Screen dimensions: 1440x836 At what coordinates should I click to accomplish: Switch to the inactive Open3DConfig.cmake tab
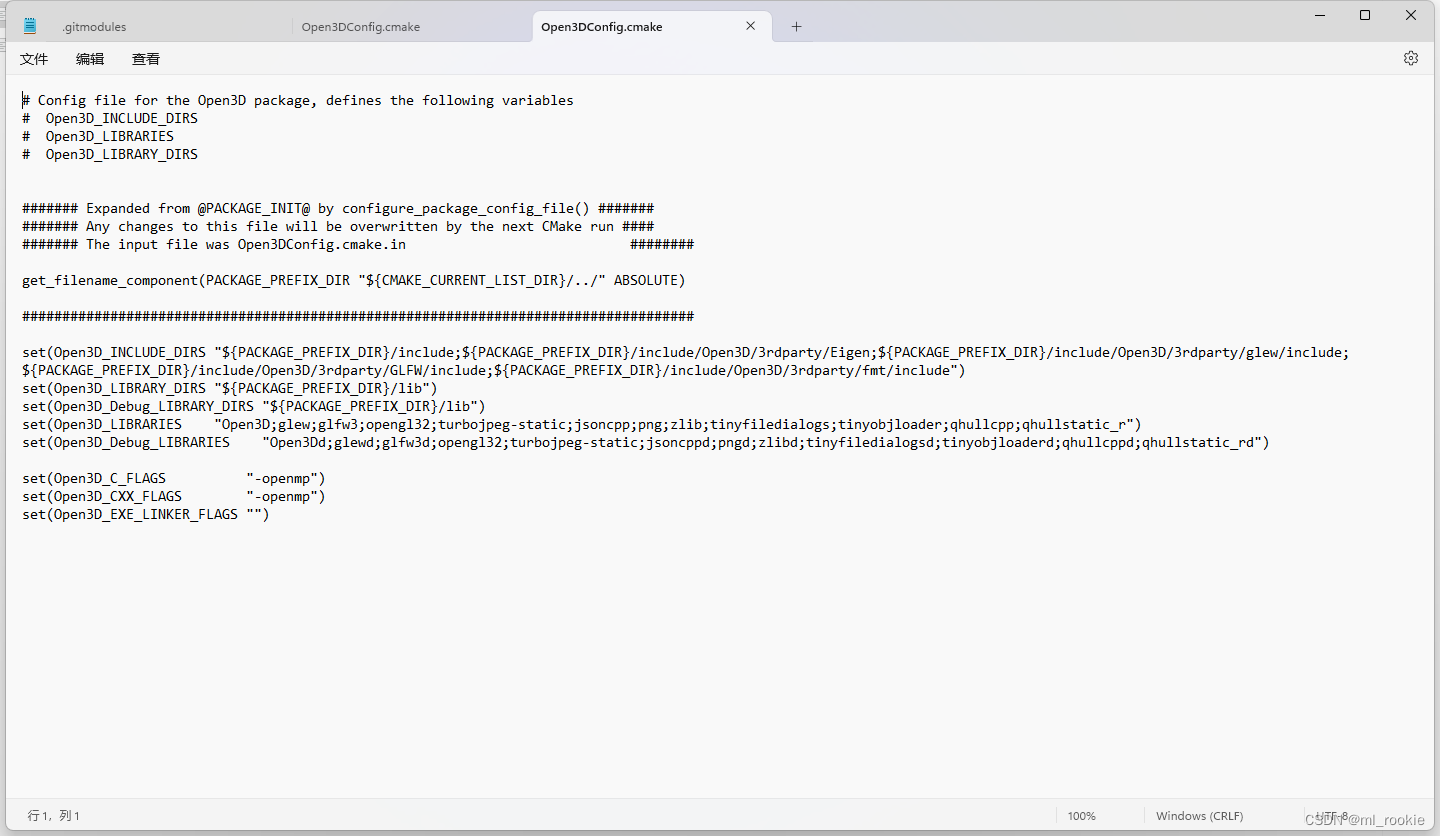pyautogui.click(x=361, y=27)
